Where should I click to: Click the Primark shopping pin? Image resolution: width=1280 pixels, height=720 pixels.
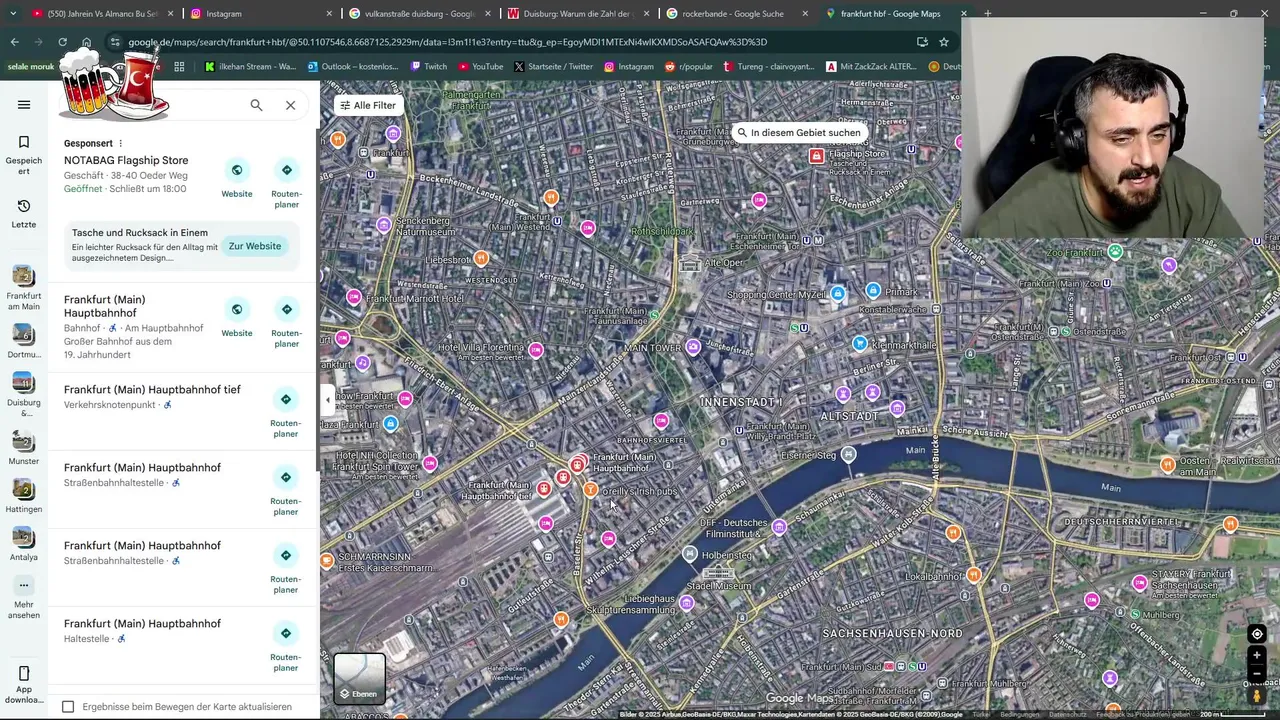[873, 291]
